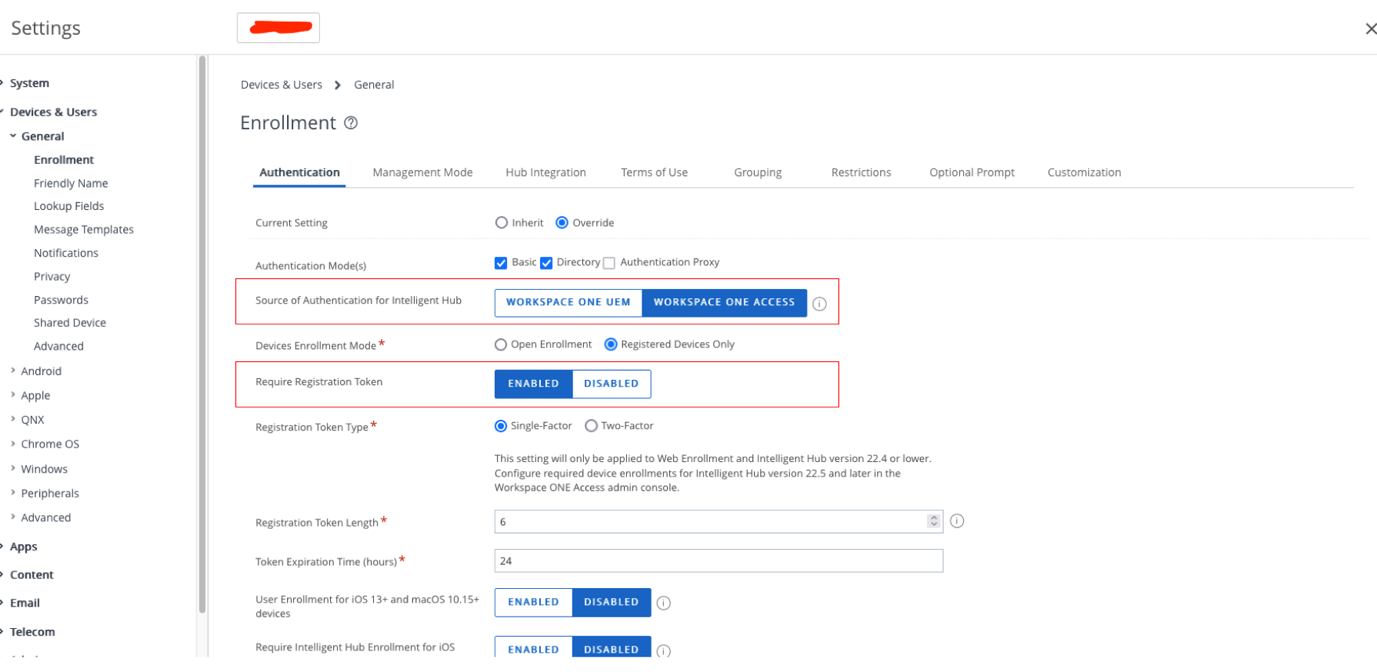Open Message Templates settings

click(84, 230)
